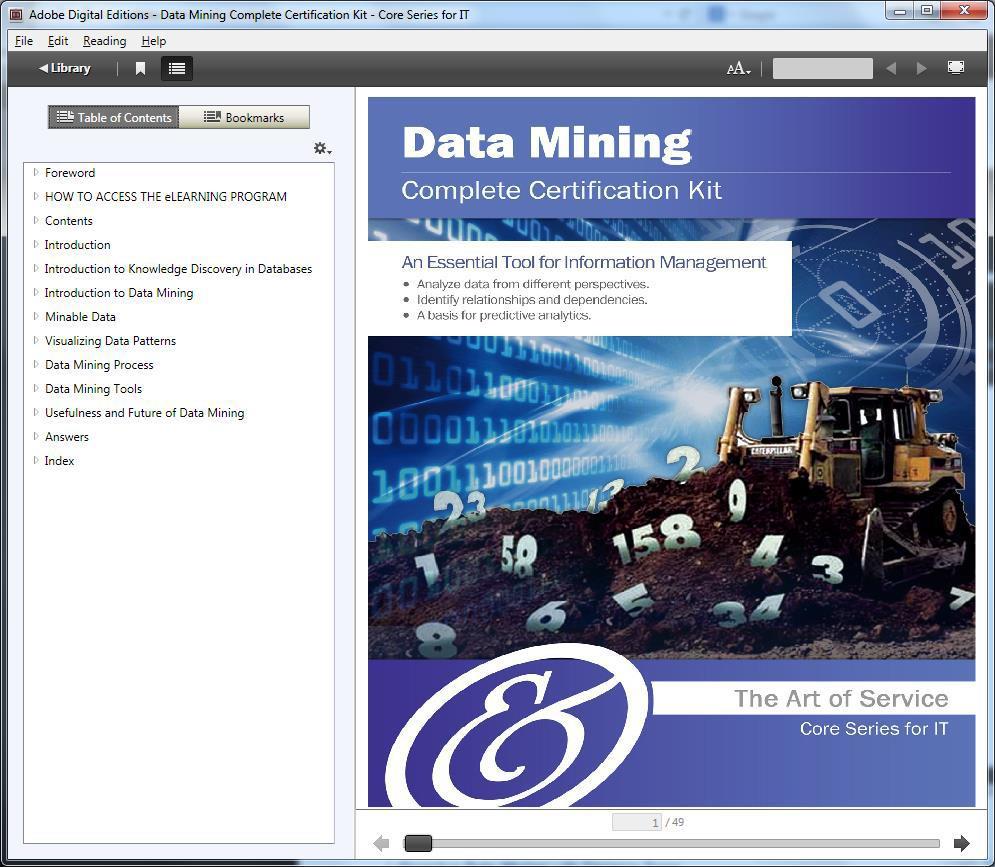Viewport: 995px width, 867px height.
Task: Jump to Index chapter
Action: (59, 461)
